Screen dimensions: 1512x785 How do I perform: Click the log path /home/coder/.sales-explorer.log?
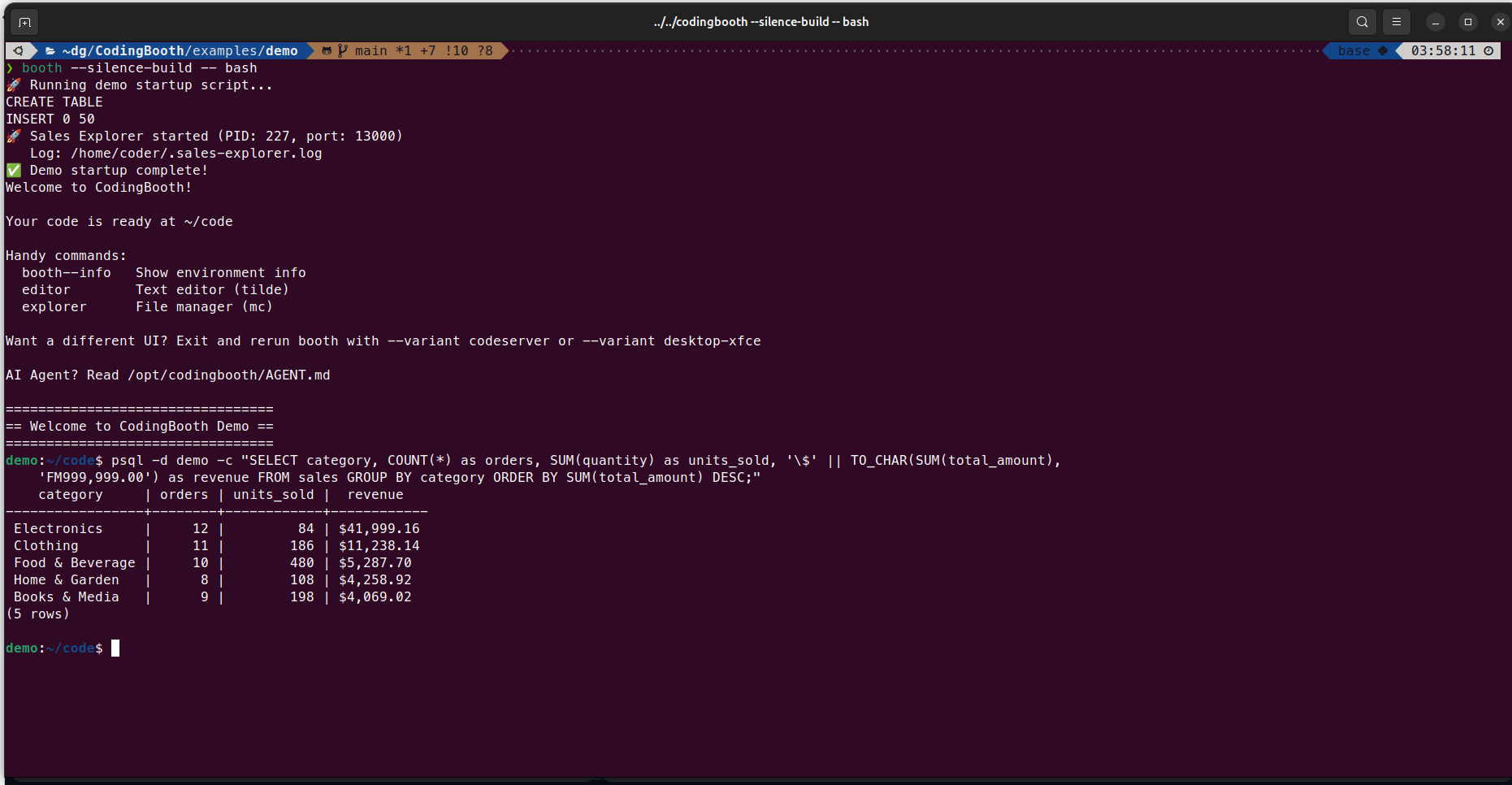click(196, 154)
